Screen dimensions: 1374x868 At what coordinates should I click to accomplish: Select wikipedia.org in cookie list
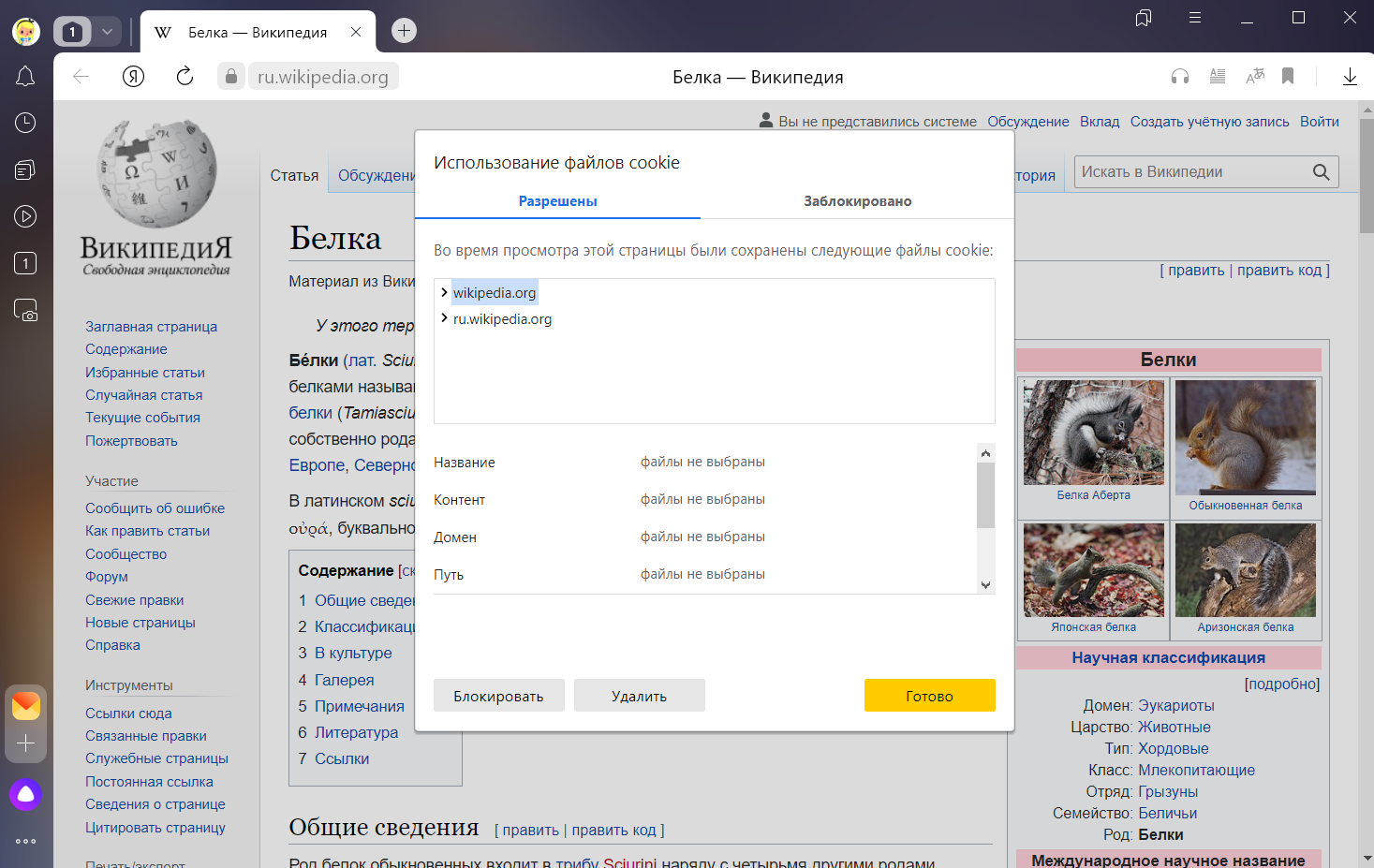(x=495, y=292)
